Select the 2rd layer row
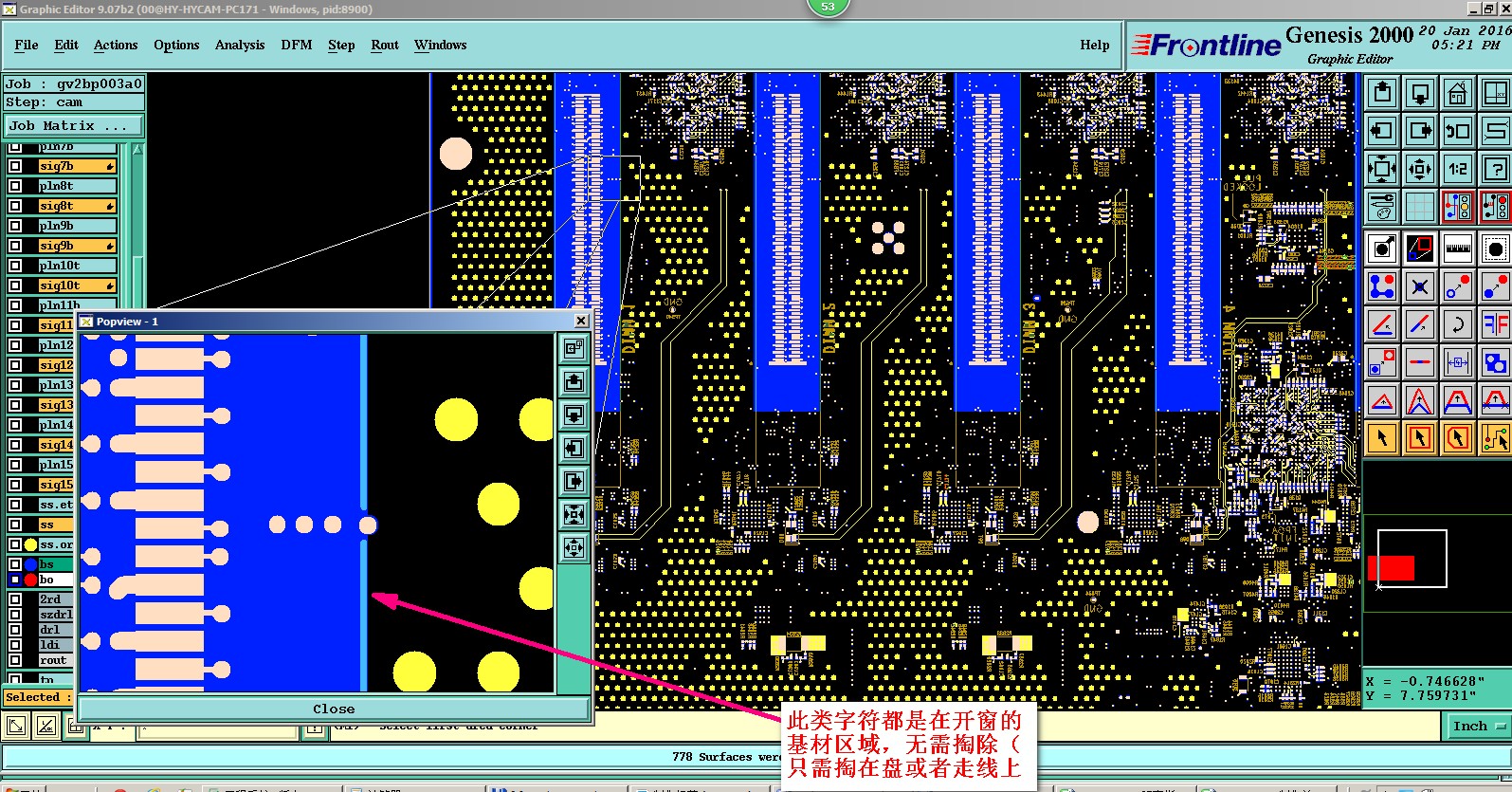Viewport: 1512px width, 792px height. point(56,599)
